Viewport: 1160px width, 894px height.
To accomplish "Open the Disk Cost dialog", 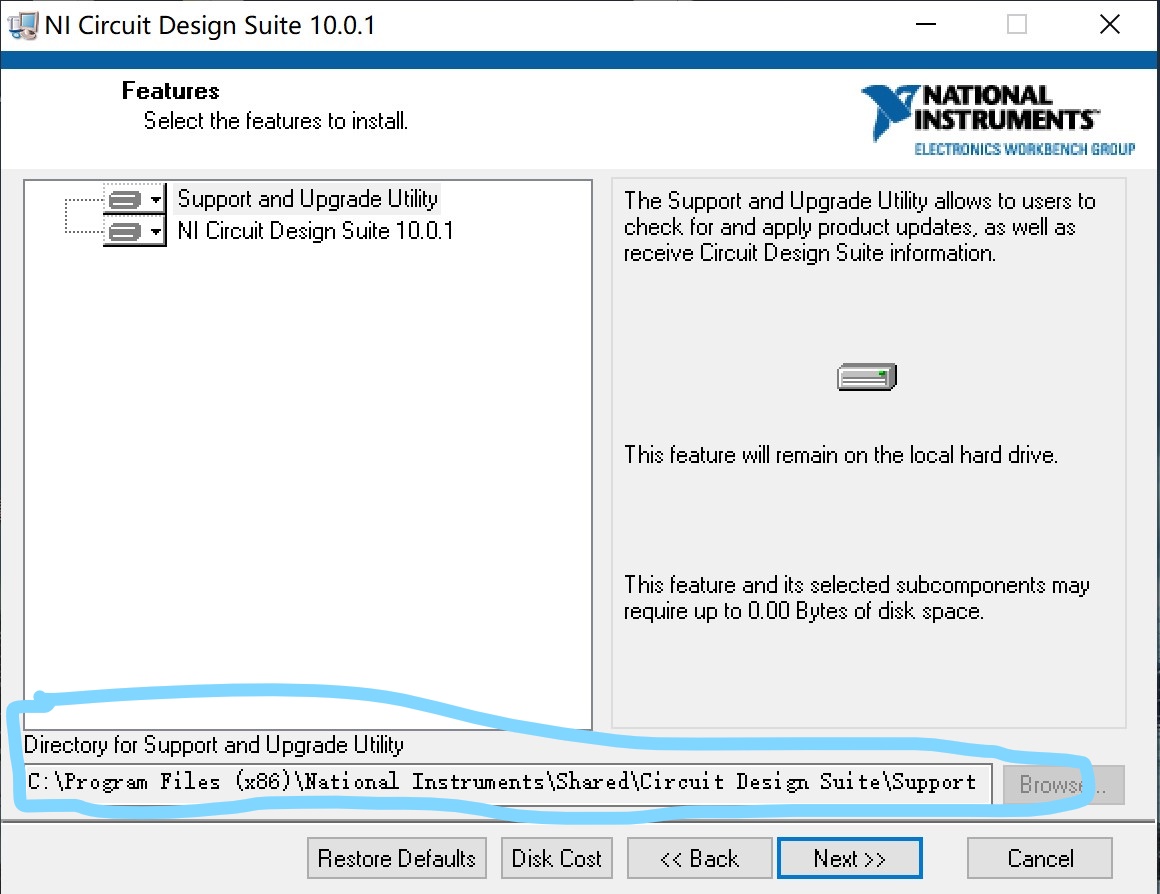I will (556, 858).
